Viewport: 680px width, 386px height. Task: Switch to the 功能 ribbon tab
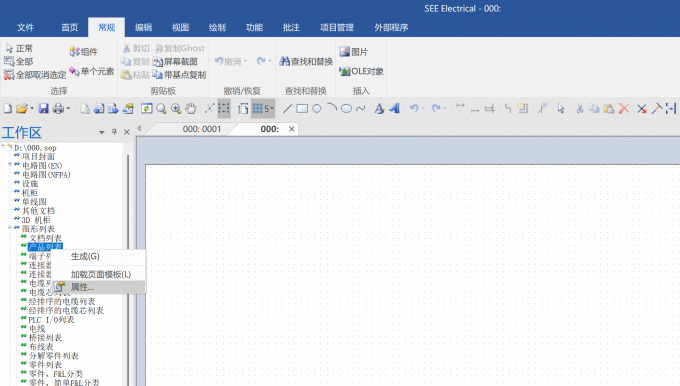point(254,27)
